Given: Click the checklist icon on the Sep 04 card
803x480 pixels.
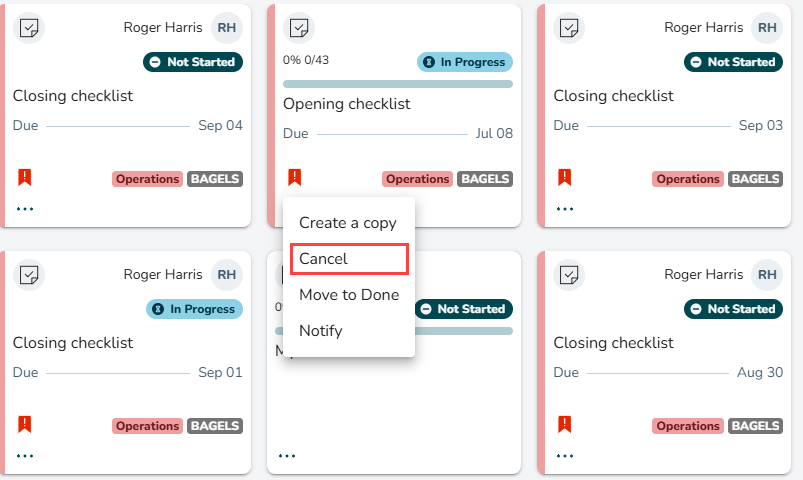Looking at the screenshot, I should click(x=29, y=28).
